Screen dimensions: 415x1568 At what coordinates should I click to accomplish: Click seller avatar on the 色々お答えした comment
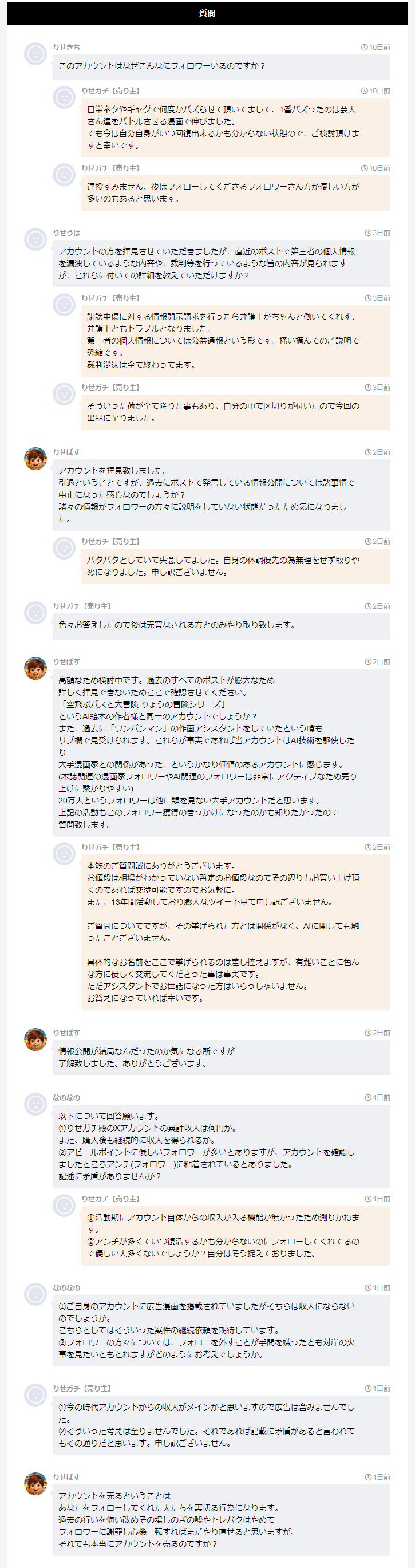coord(35,612)
